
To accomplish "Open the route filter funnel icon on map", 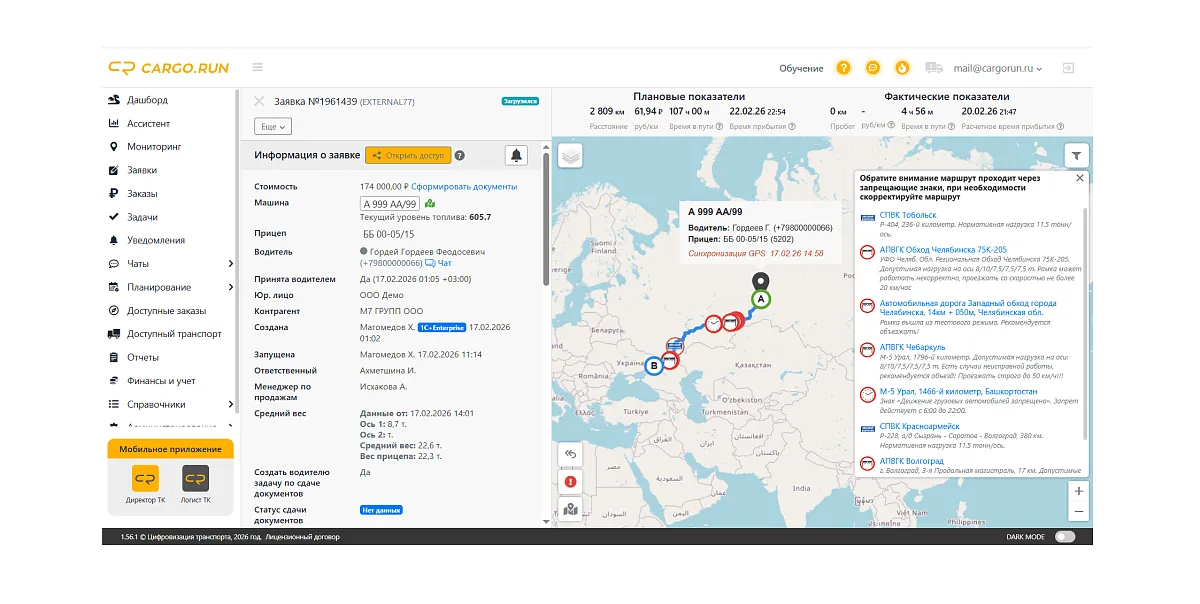I will point(1076,155).
